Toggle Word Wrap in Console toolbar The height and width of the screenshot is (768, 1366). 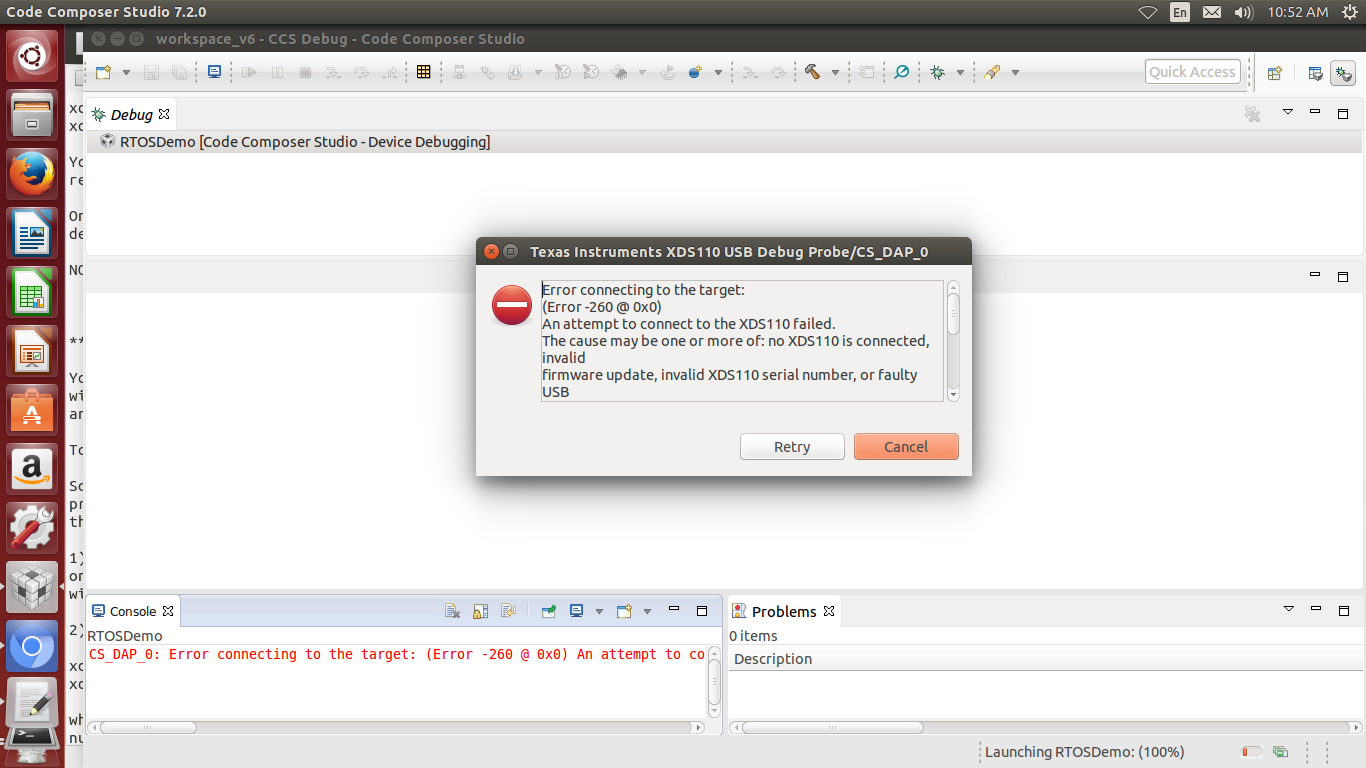(508, 611)
